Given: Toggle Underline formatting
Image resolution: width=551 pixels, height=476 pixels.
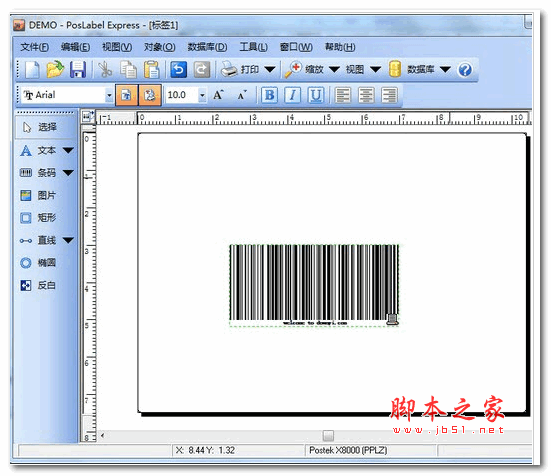Looking at the screenshot, I should tap(316, 95).
